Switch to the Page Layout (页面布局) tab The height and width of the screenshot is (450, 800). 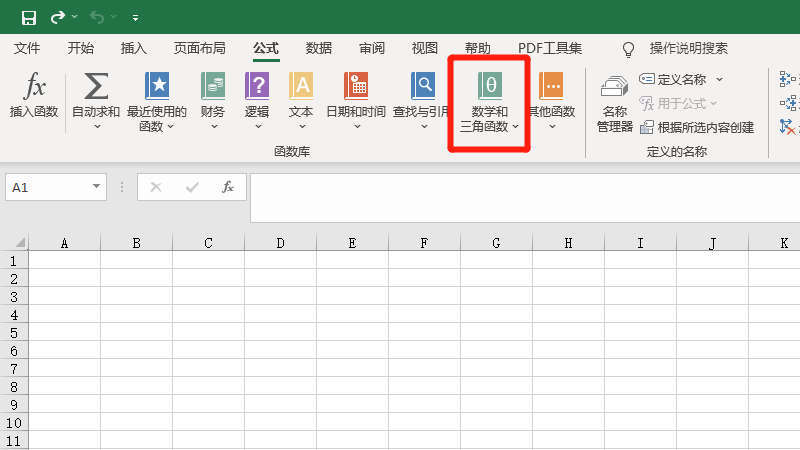click(x=199, y=48)
